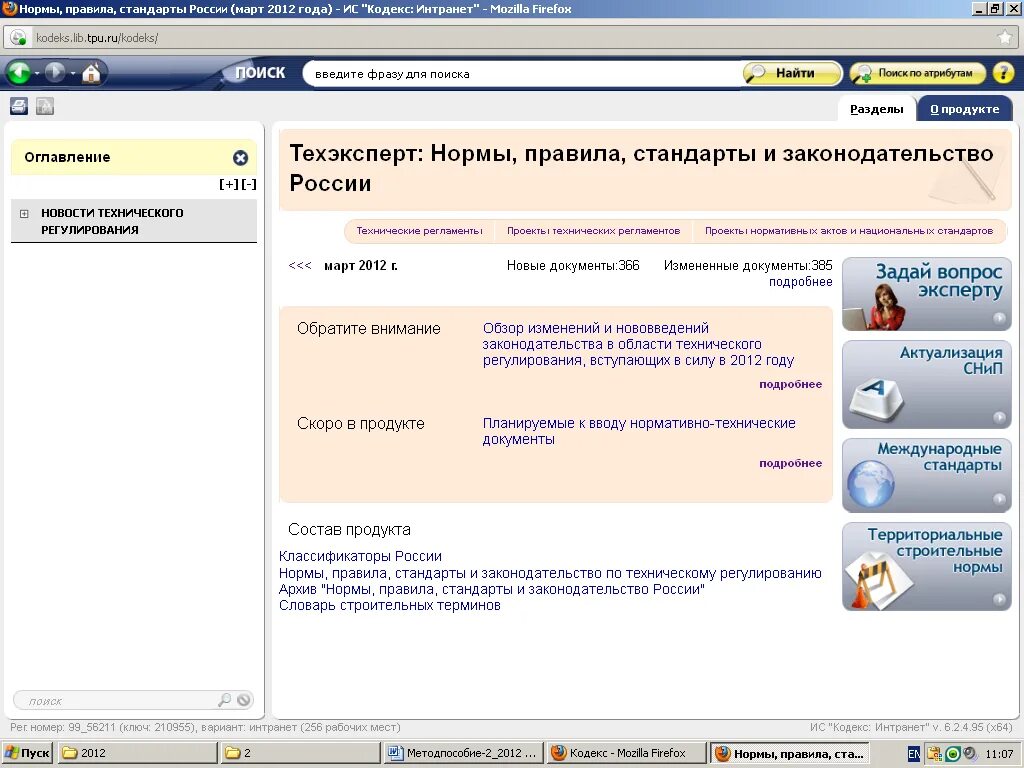This screenshot has height=768, width=1024.
Task: Click Измененные документы:385 text
Action: tap(748, 266)
